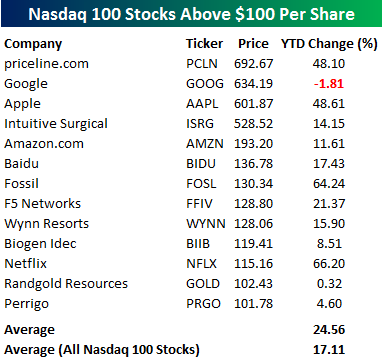Click Baidu's YTD change 17.43
Screen dimensions: 383x362
click(x=329, y=164)
